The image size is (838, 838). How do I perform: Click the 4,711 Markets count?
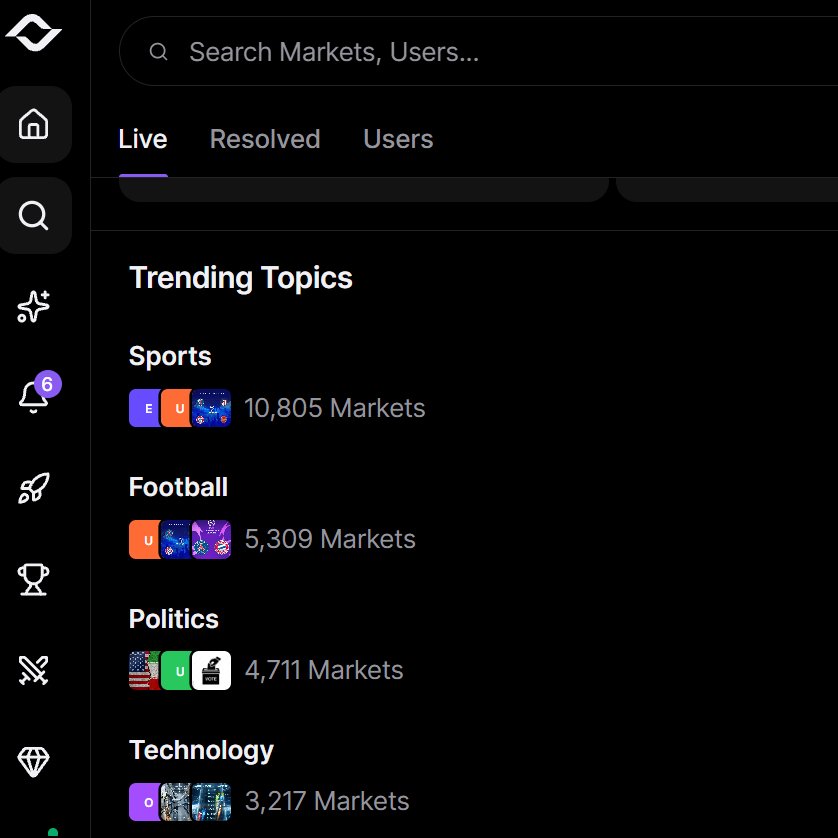coord(324,670)
